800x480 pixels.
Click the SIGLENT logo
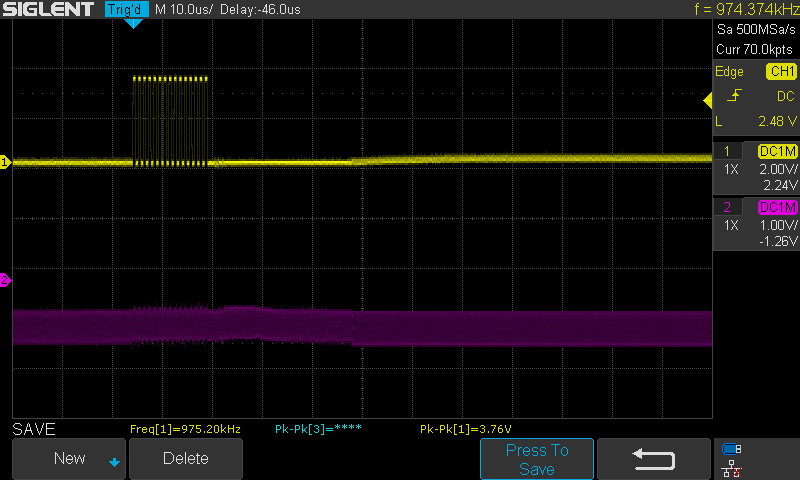pos(48,9)
